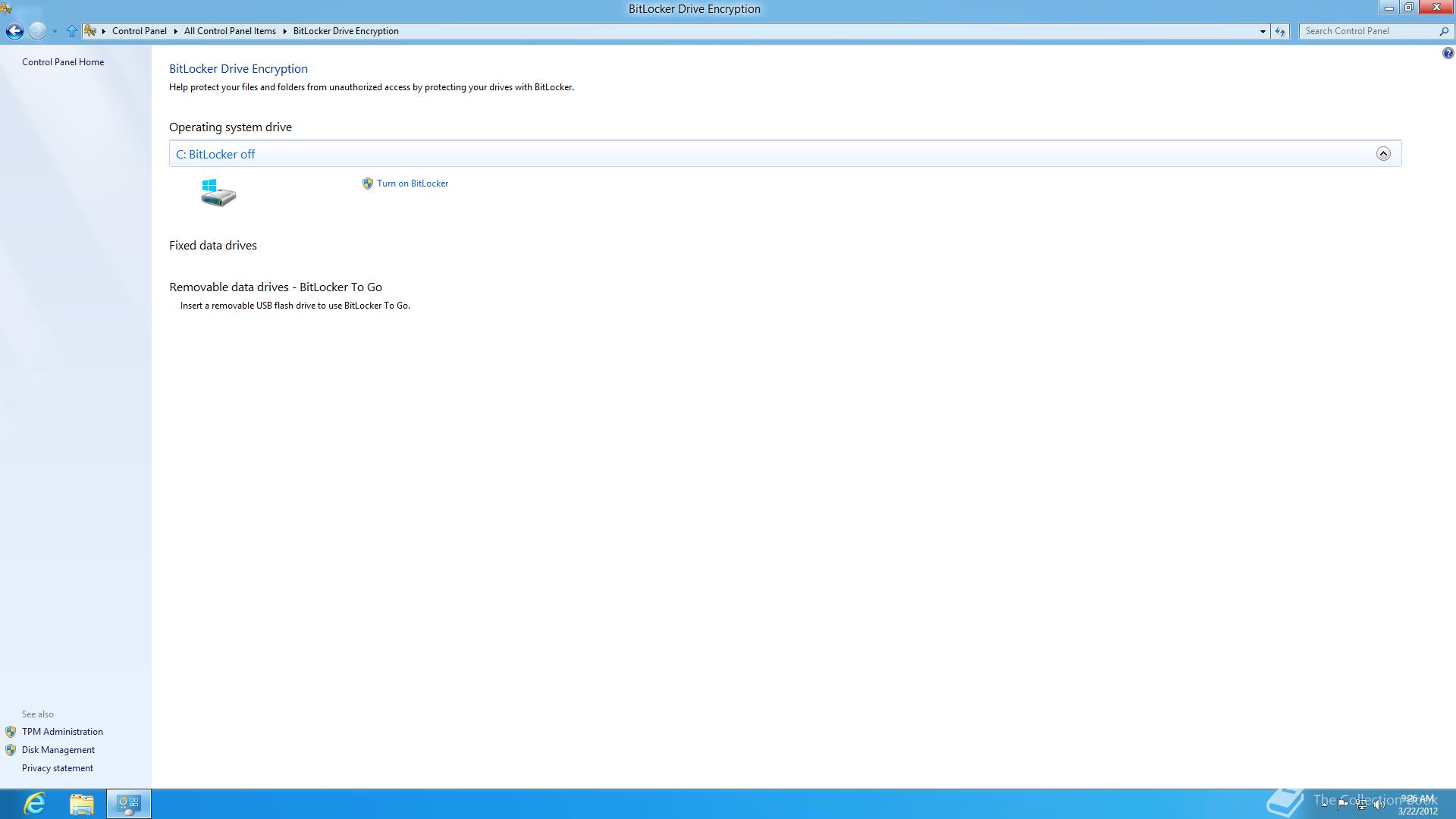Click the volume speaker tray icon

[1379, 804]
